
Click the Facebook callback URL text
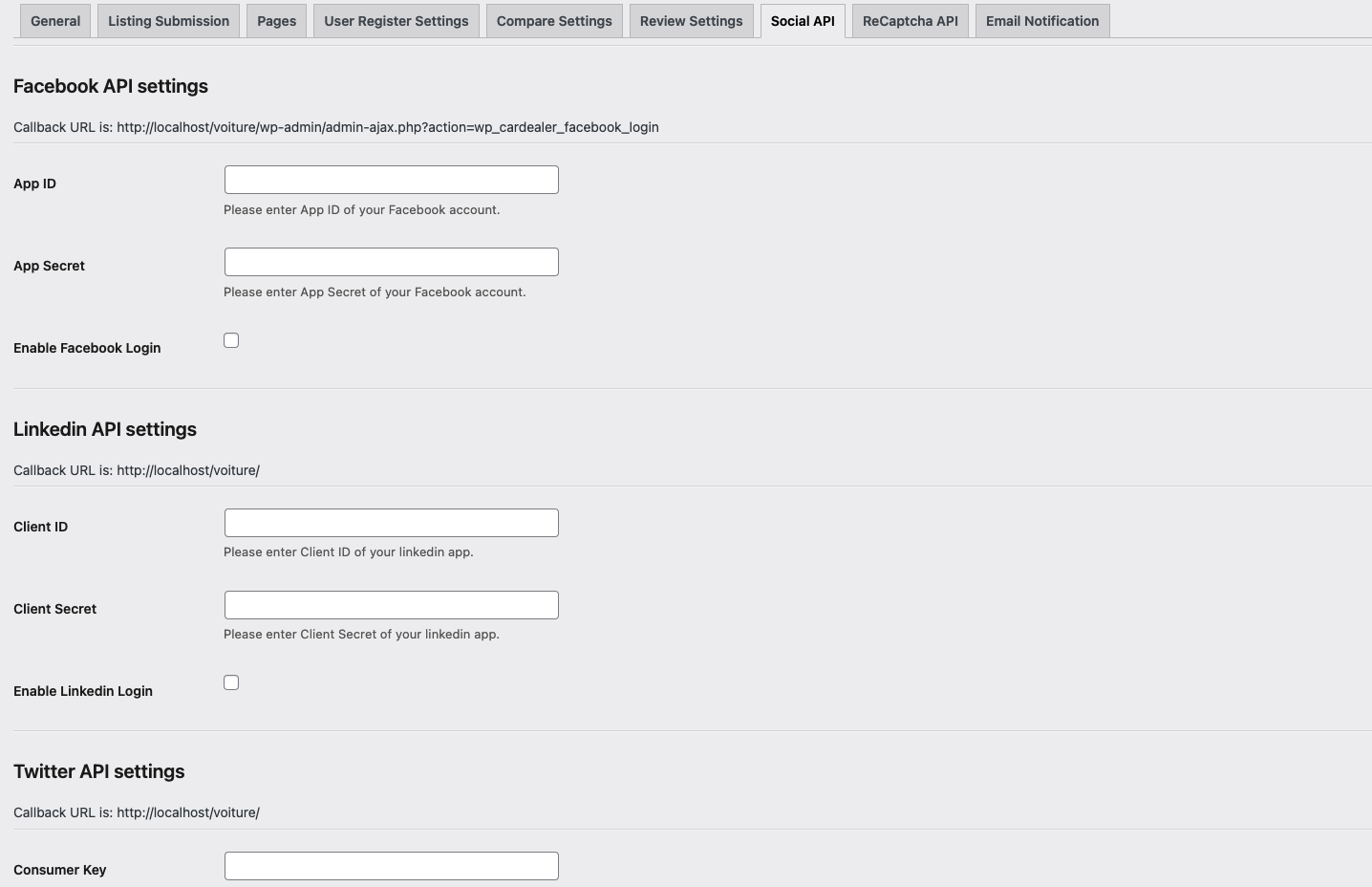387,127
